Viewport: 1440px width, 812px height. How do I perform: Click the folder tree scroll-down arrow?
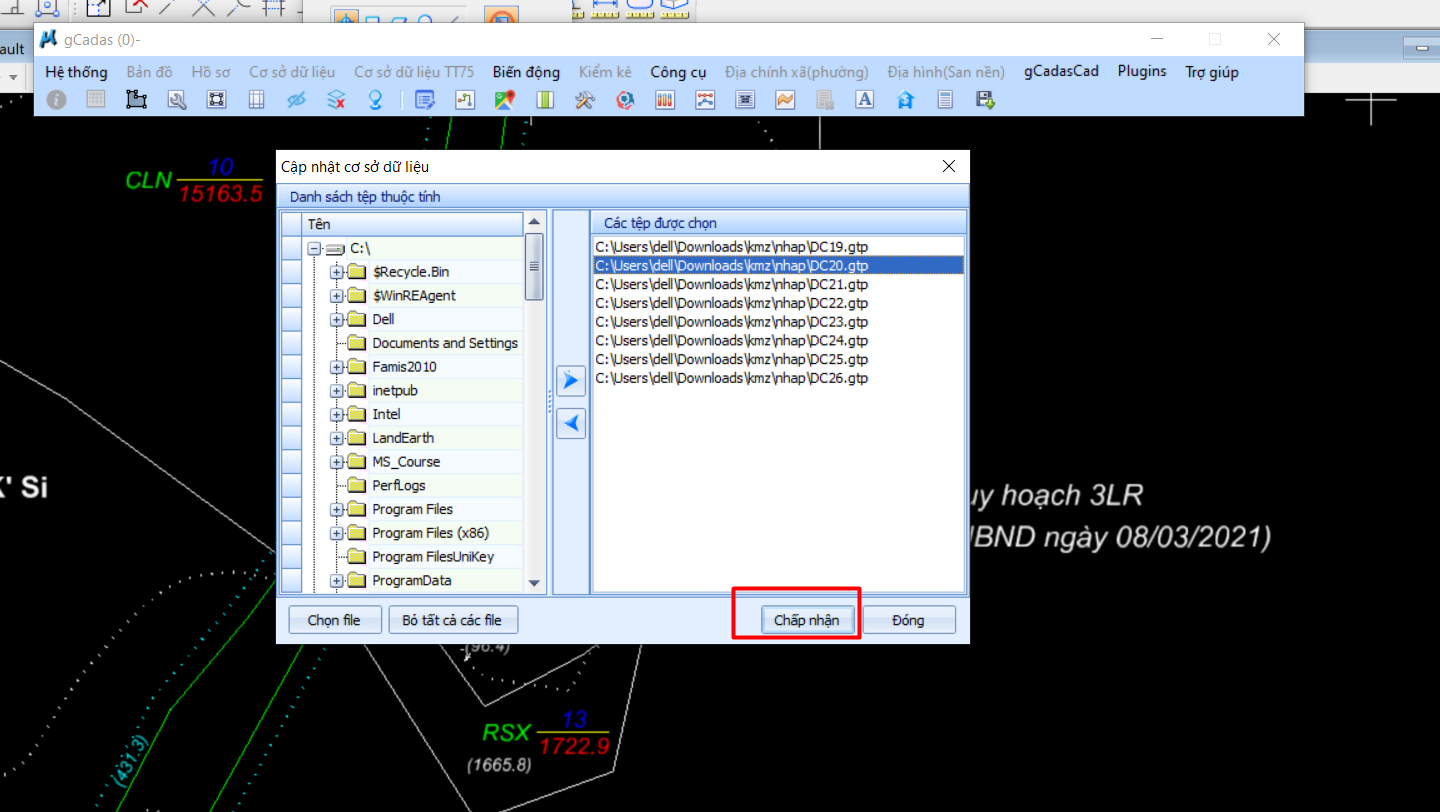(534, 583)
